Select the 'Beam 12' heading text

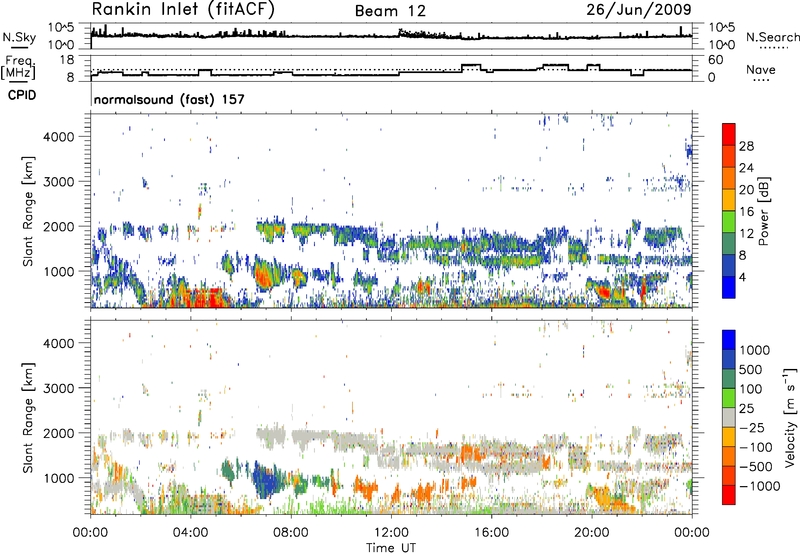pyautogui.click(x=390, y=11)
